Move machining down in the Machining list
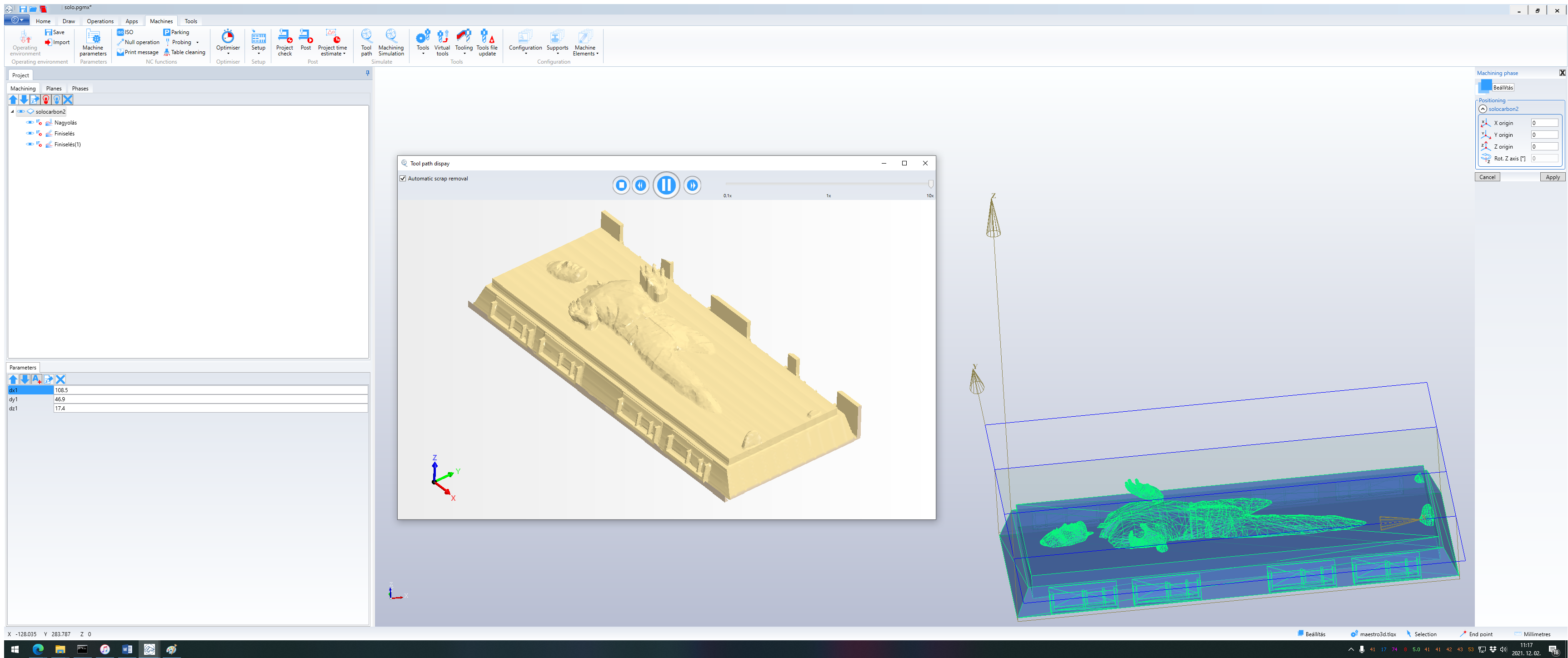Screen dimensions: 1568x658 24,99
